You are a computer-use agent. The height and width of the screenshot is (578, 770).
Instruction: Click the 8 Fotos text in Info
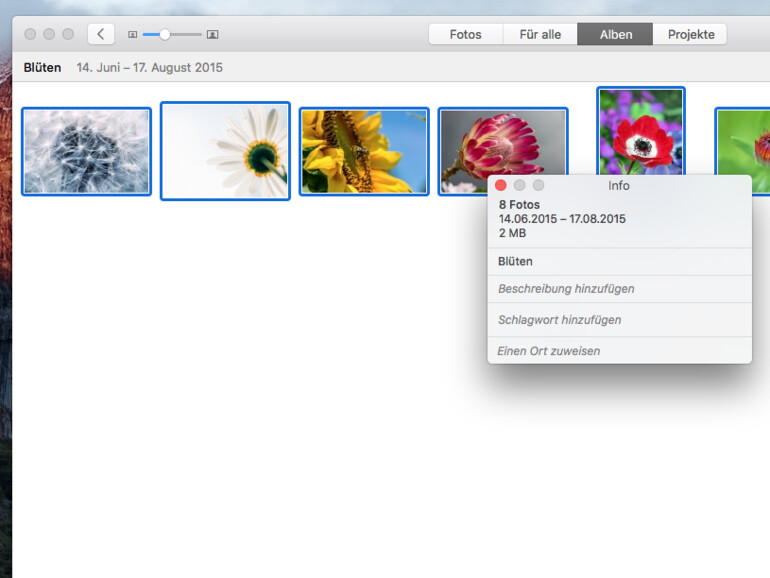coord(519,204)
